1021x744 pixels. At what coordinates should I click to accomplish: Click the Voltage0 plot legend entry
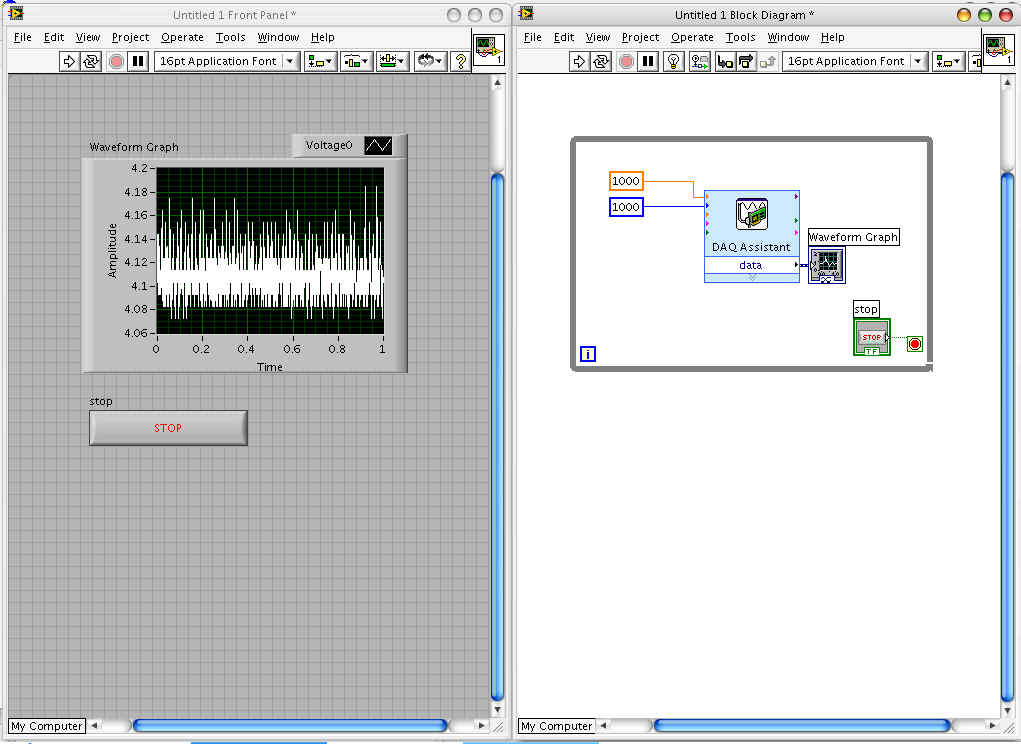click(x=329, y=145)
